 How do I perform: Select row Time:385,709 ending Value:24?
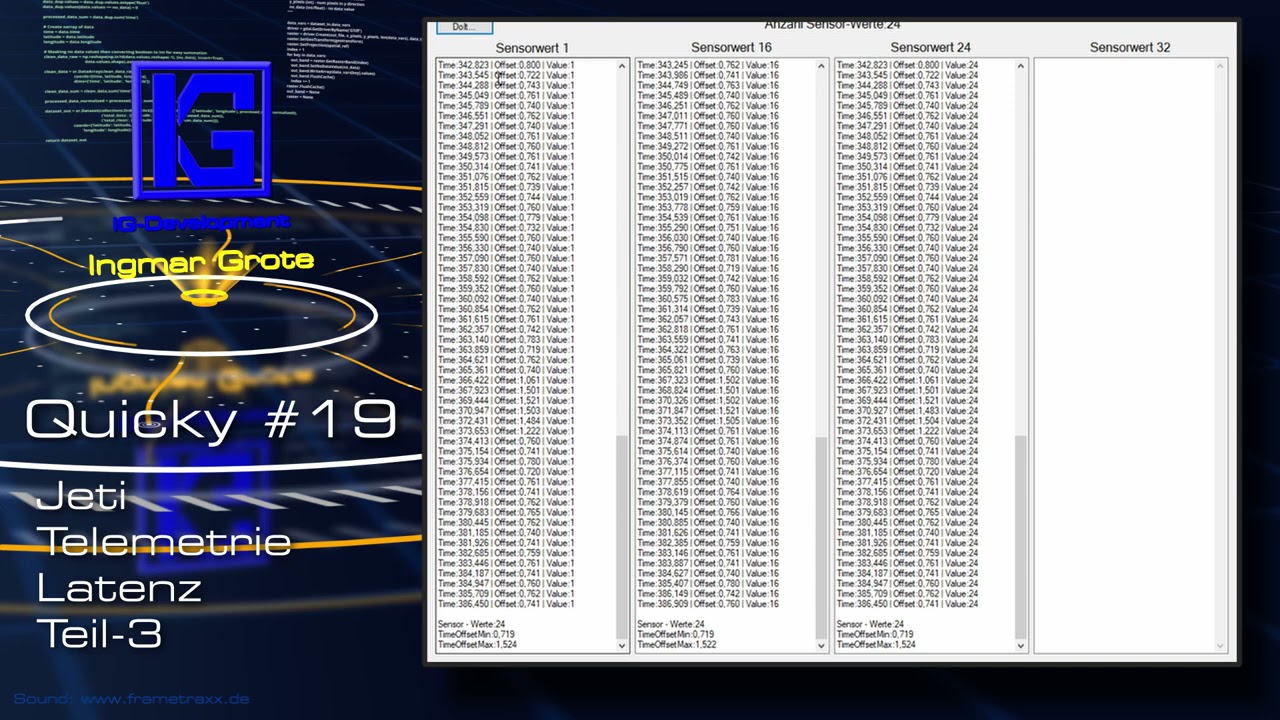point(908,594)
